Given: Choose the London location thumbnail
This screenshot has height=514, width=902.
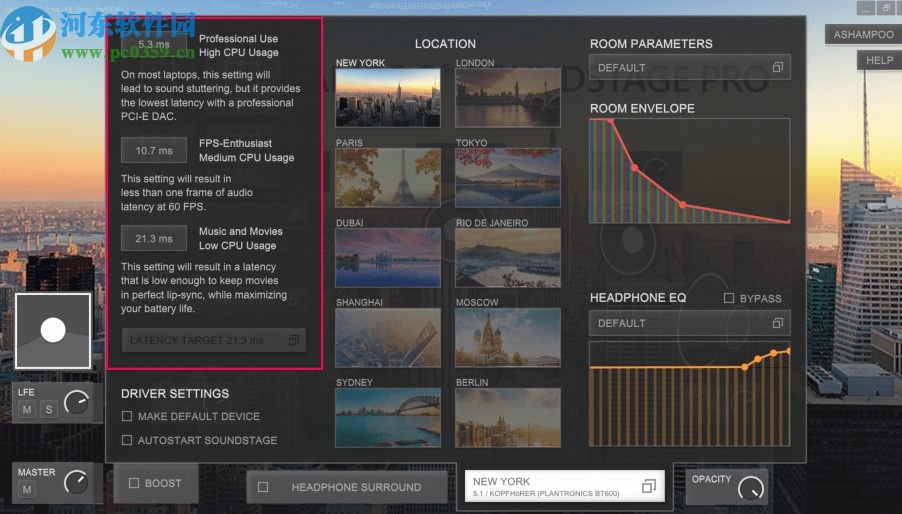Looking at the screenshot, I should tap(507, 98).
